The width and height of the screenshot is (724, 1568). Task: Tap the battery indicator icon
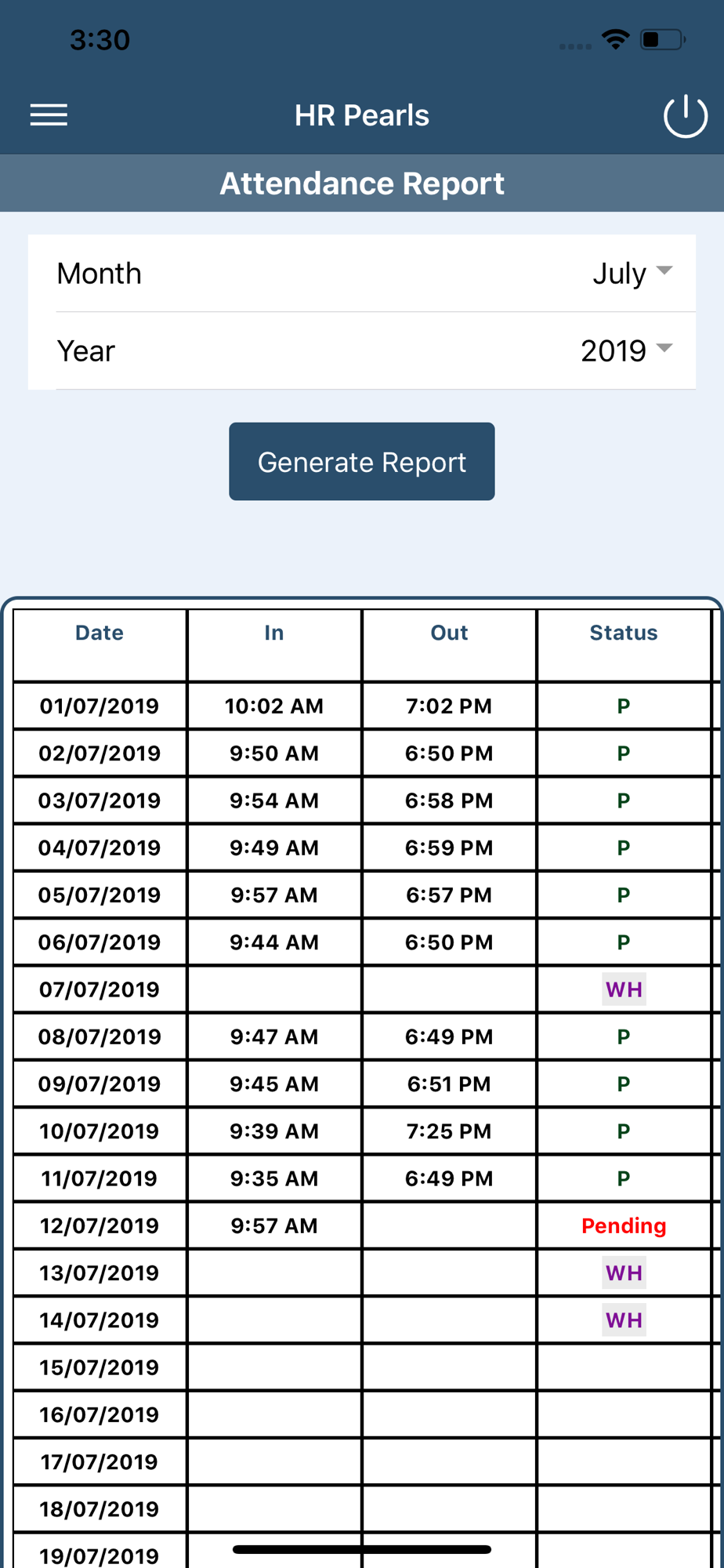(663, 39)
